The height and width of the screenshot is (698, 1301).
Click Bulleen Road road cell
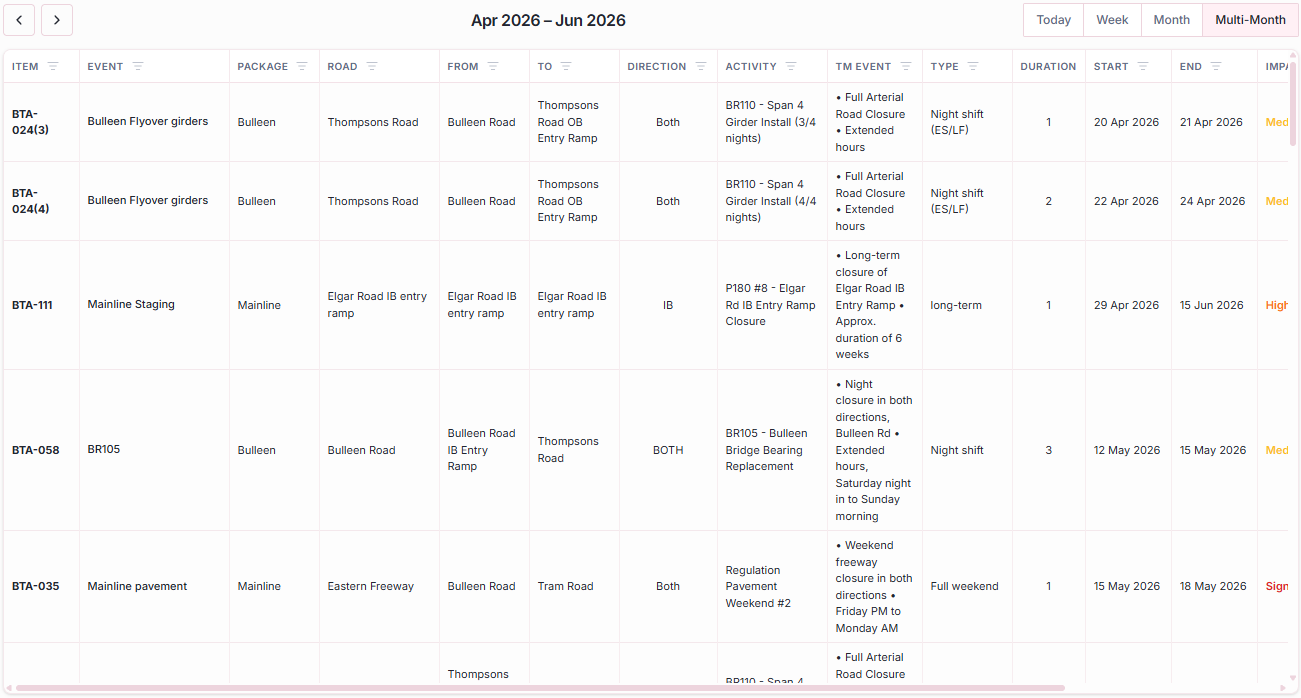tap(361, 450)
